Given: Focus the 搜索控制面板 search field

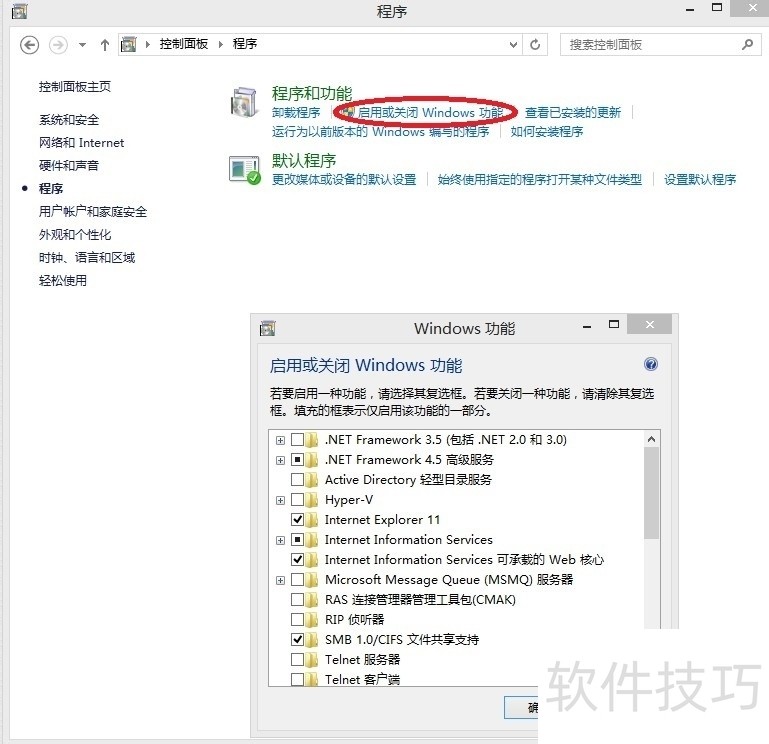Looking at the screenshot, I should [x=660, y=45].
